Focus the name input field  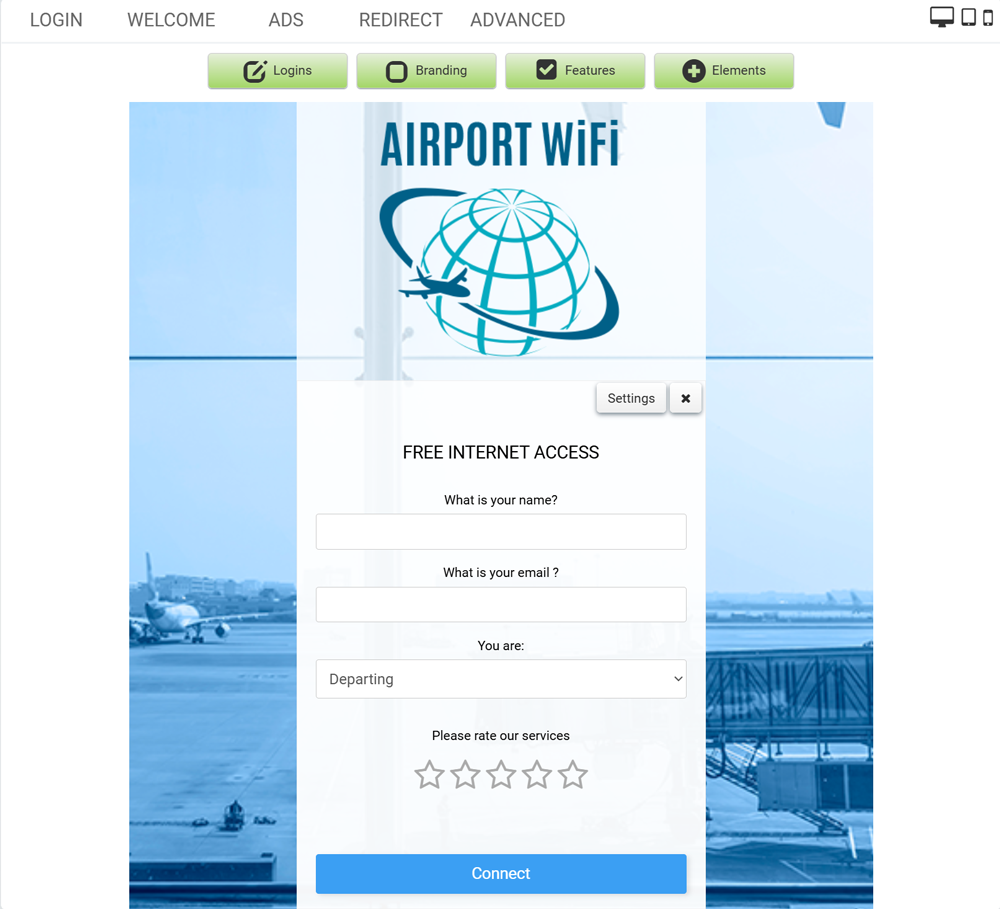(501, 531)
